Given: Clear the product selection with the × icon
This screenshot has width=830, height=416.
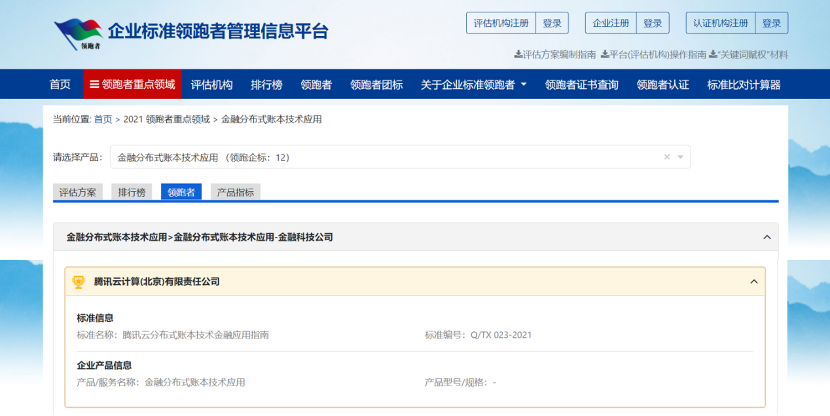Looking at the screenshot, I should [667, 157].
